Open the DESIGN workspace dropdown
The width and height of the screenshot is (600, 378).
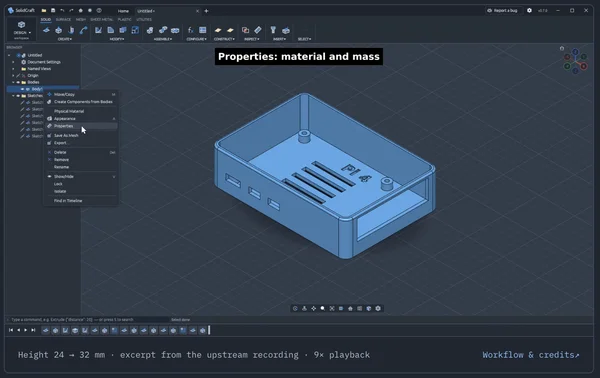pos(21,29)
